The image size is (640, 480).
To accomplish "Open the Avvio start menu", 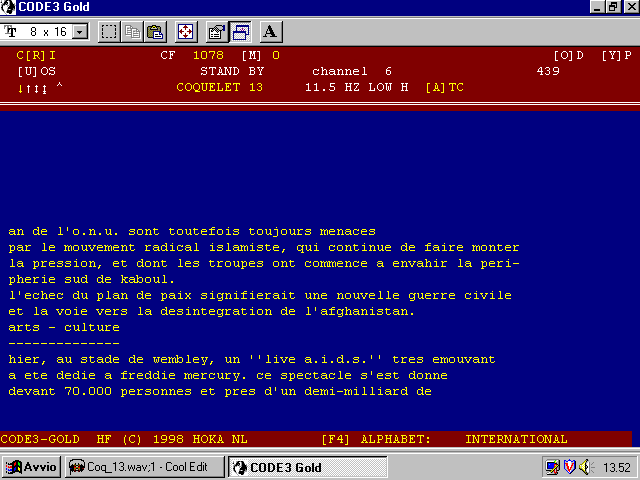I will (x=32, y=467).
